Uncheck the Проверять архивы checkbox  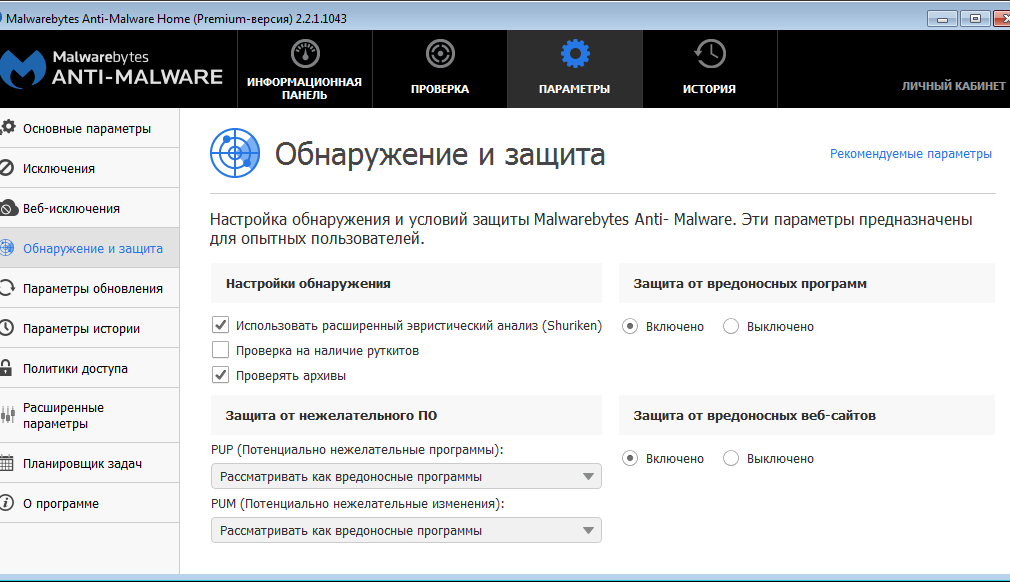pyautogui.click(x=220, y=375)
